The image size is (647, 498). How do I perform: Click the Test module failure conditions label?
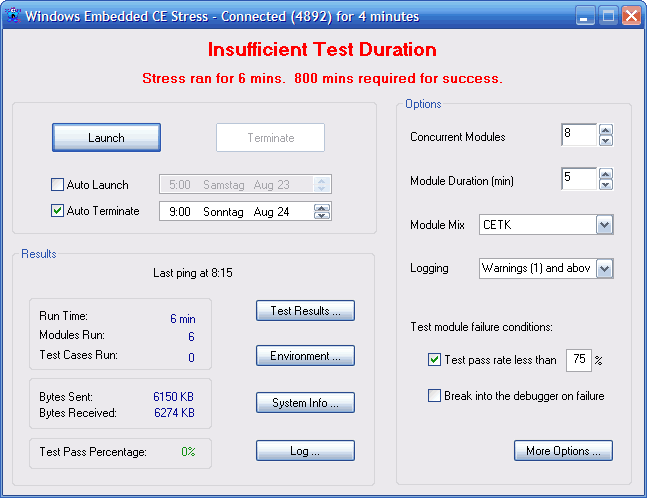(482, 327)
